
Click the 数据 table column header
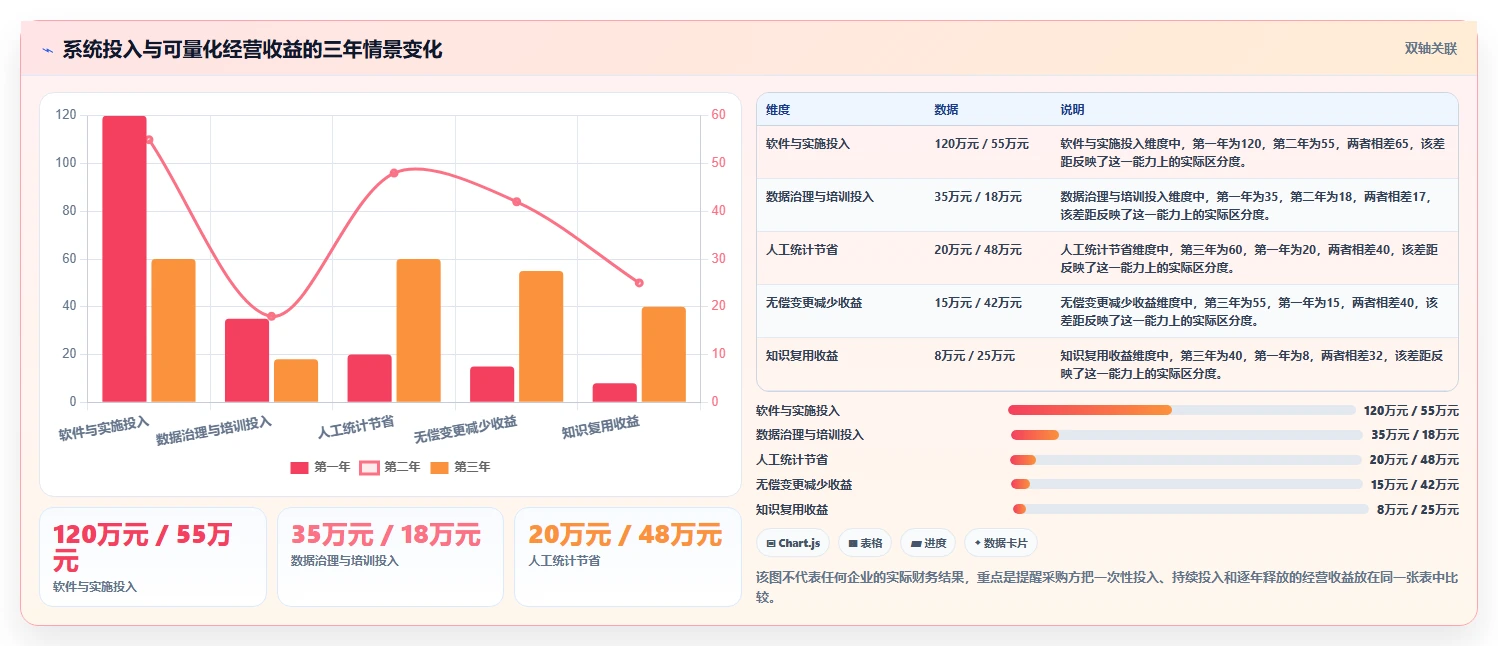[946, 110]
